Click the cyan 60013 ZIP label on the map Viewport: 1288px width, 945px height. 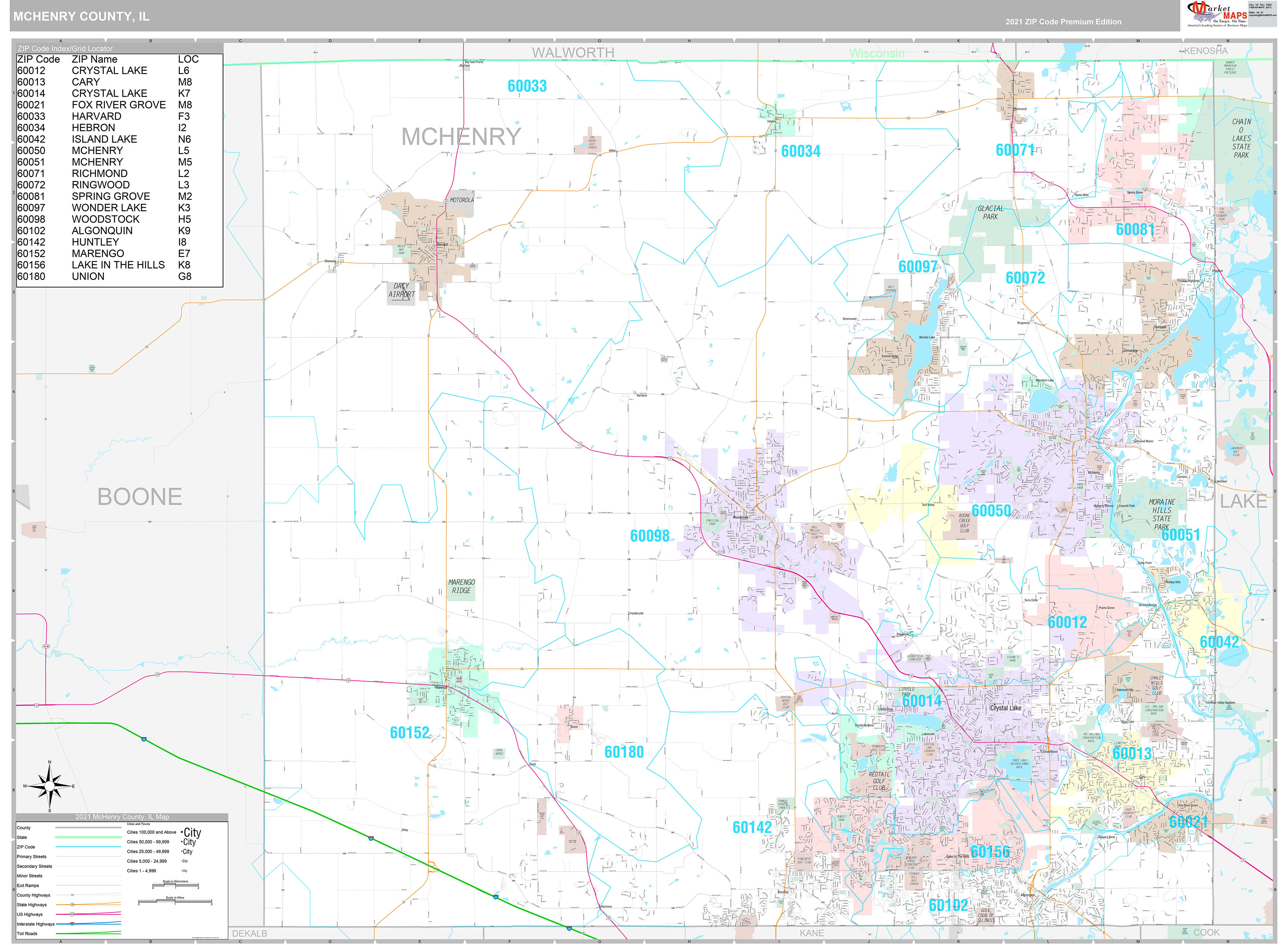click(1132, 754)
